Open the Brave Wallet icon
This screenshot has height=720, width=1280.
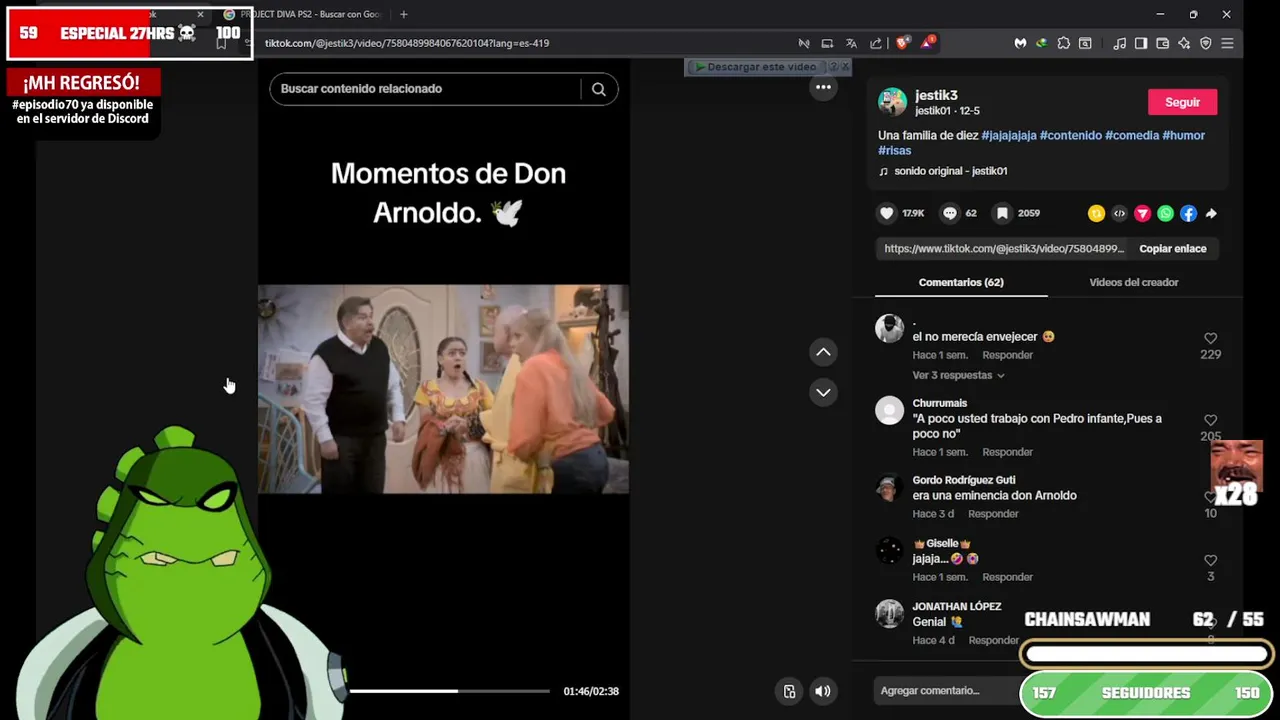(1162, 43)
